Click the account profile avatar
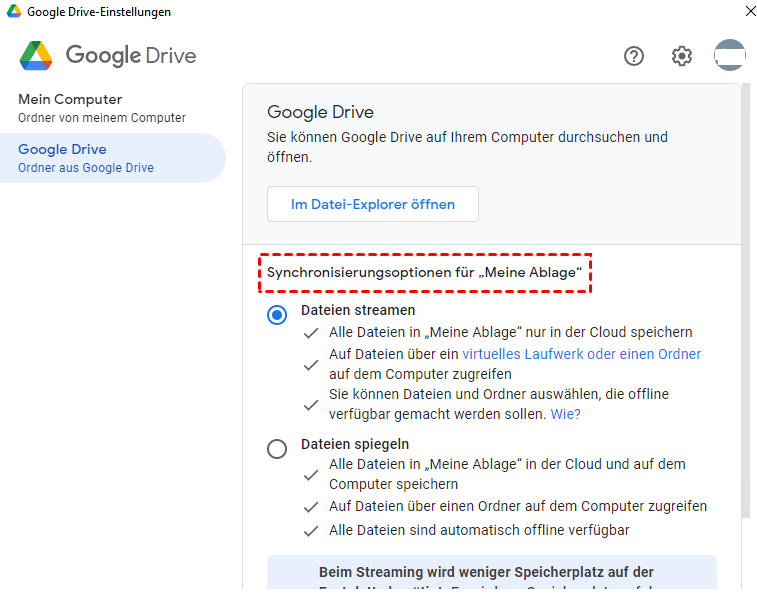This screenshot has height=598, width=757. click(x=730, y=55)
